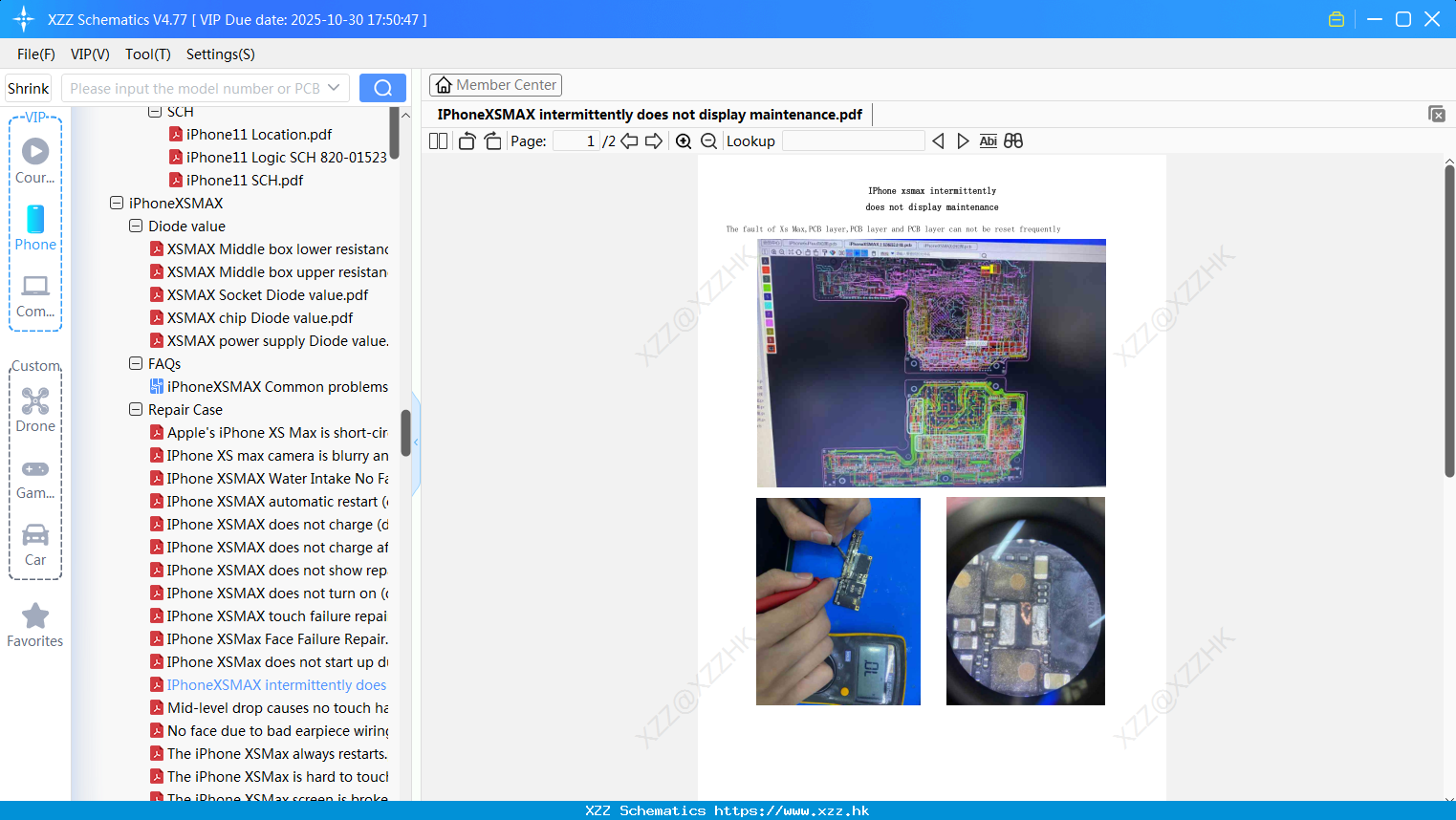
Task: Select the Computer category
Action: 35,296
